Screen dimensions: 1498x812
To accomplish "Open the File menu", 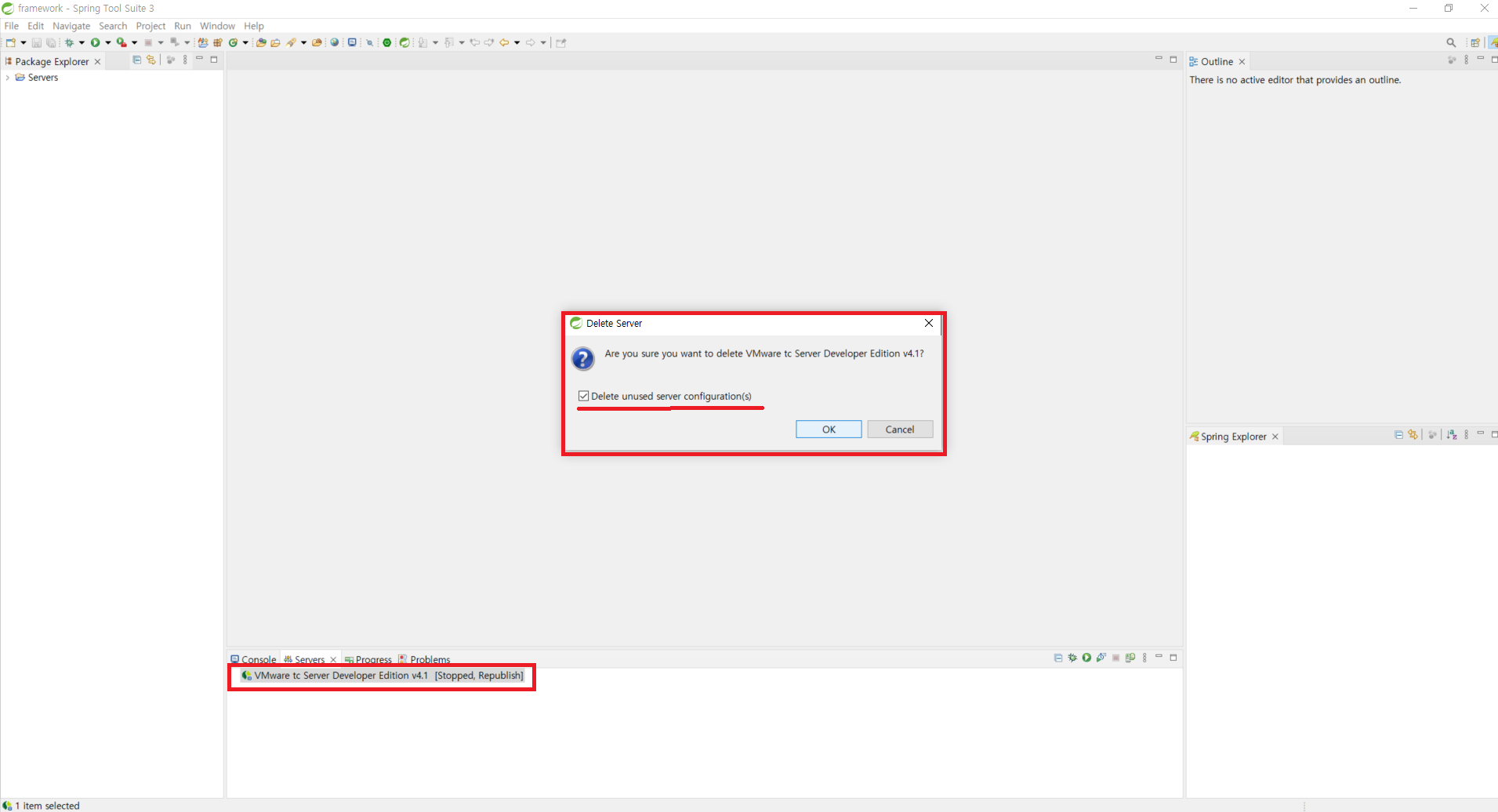I will (11, 26).
